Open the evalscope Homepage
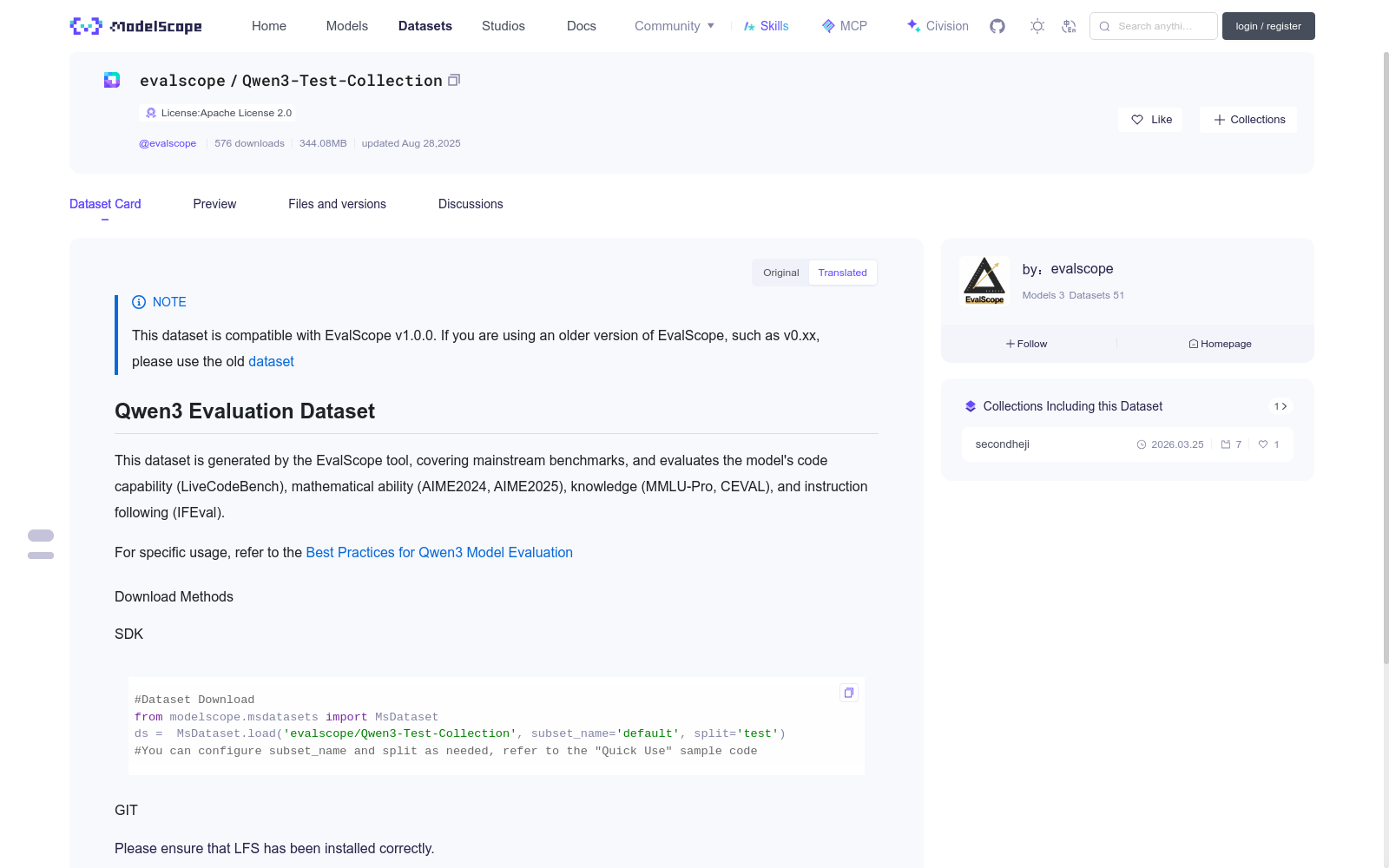The width and height of the screenshot is (1389, 868). [1220, 344]
